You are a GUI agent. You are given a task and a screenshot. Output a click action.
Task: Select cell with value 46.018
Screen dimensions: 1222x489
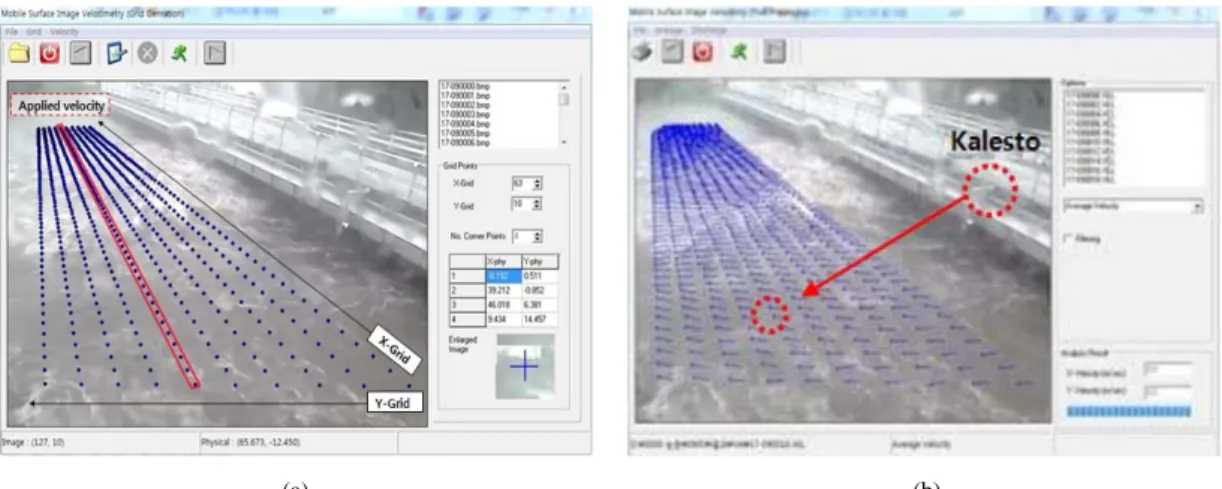pos(503,305)
